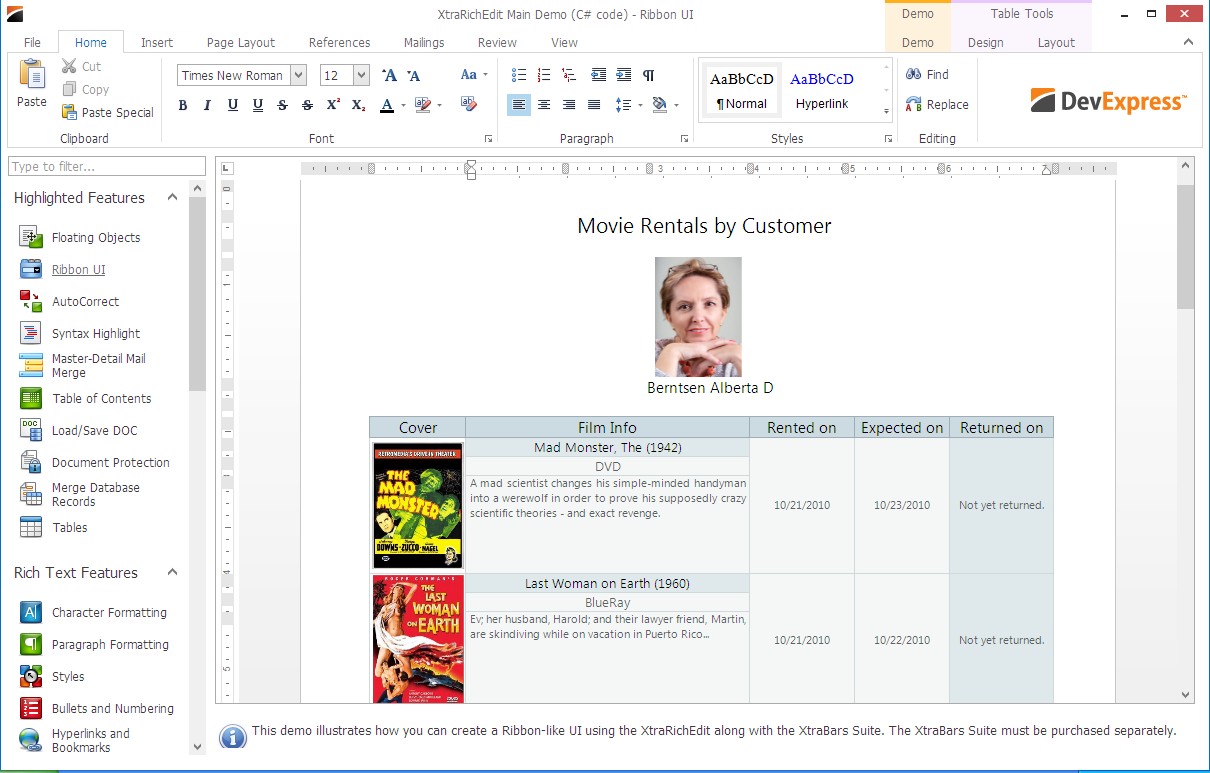The width and height of the screenshot is (1210, 773).
Task: Select the Normal style
Action: pyautogui.click(x=742, y=91)
